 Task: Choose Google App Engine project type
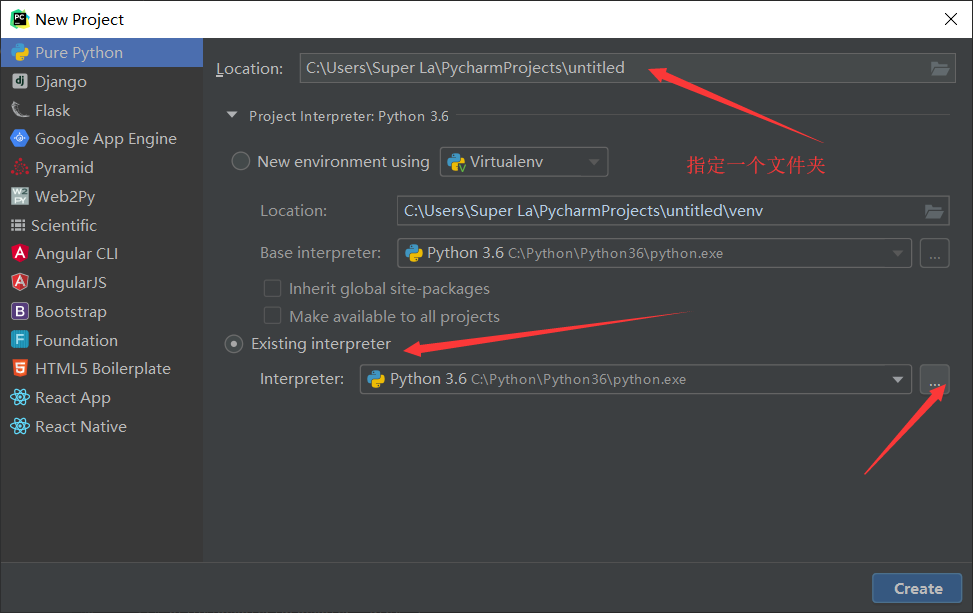(x=102, y=138)
